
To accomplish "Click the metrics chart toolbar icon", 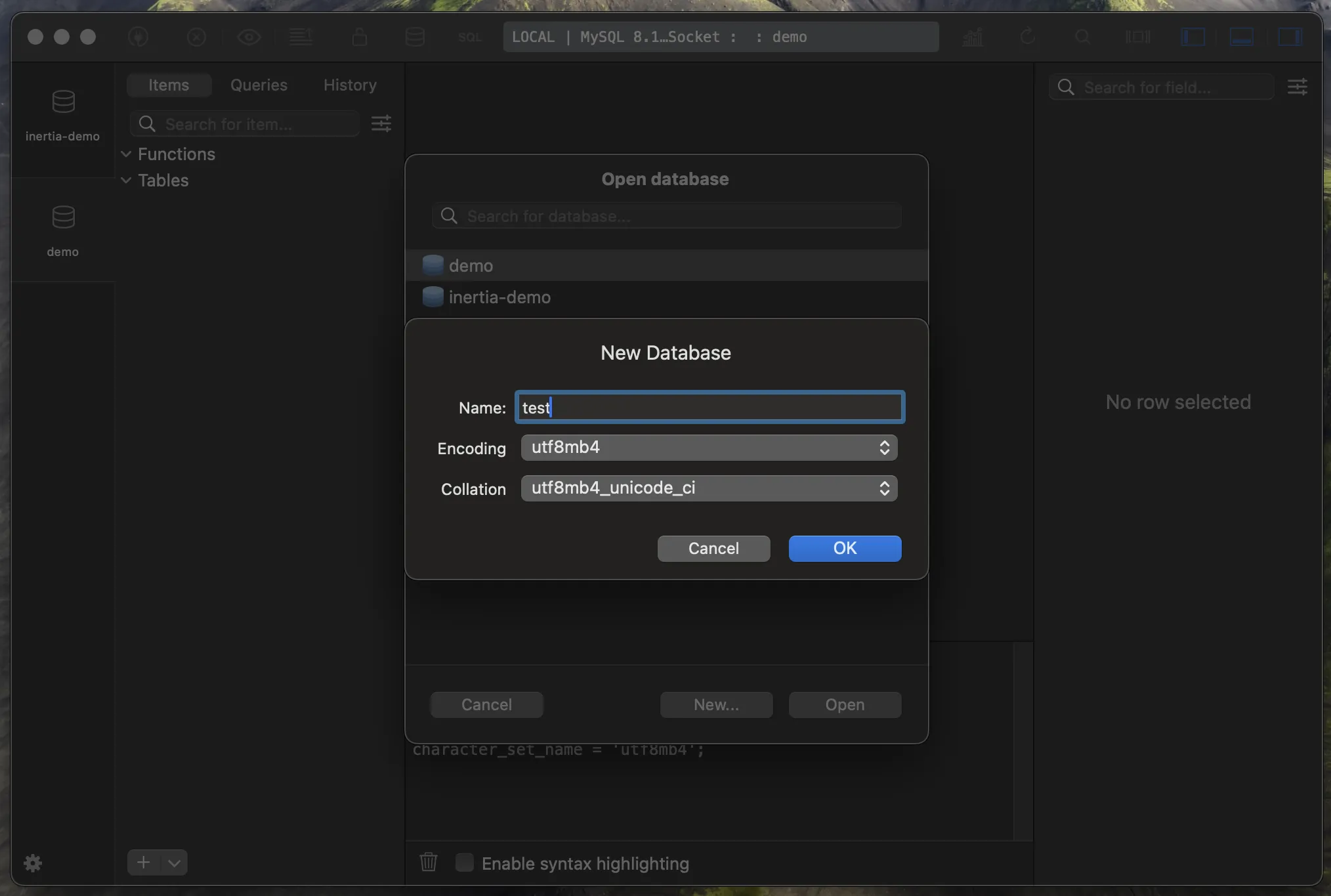I will [x=972, y=37].
